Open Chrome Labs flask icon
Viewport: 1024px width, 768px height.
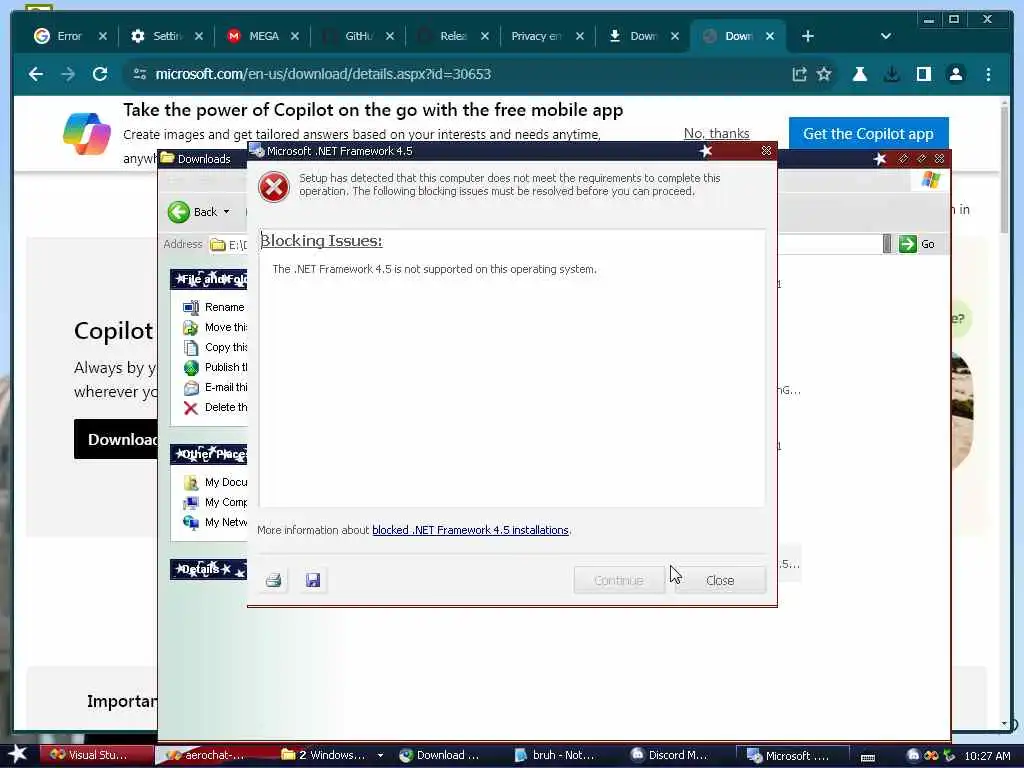(x=860, y=74)
